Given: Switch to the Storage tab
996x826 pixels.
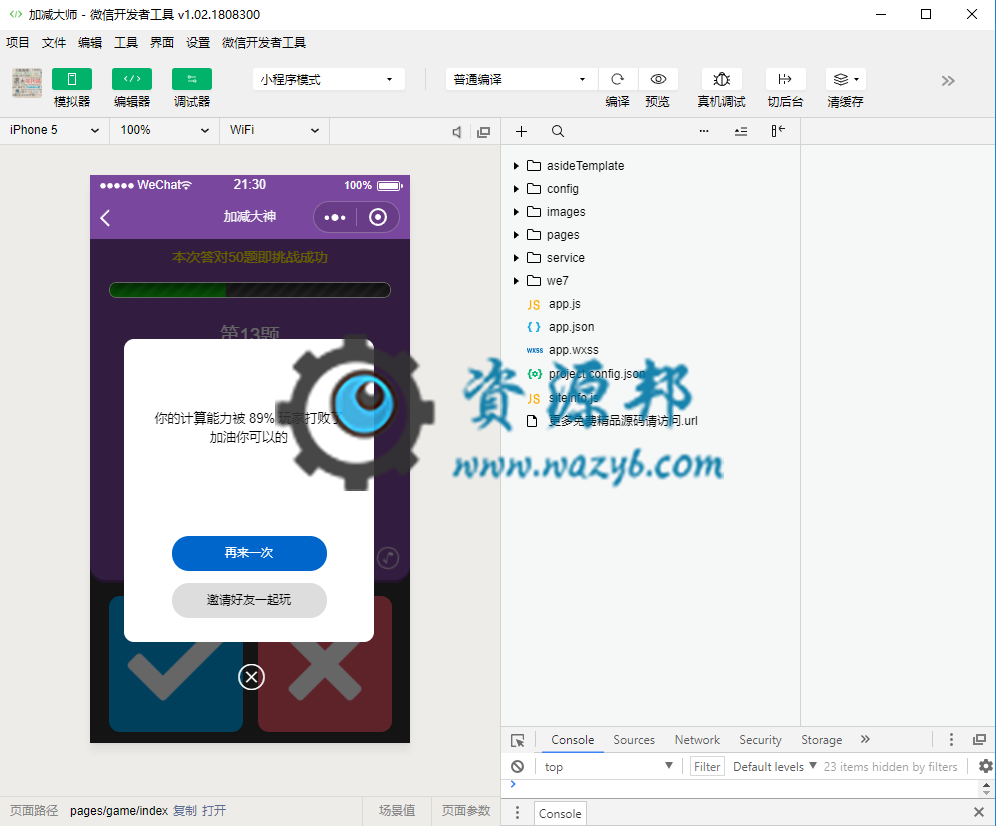Looking at the screenshot, I should coord(821,740).
